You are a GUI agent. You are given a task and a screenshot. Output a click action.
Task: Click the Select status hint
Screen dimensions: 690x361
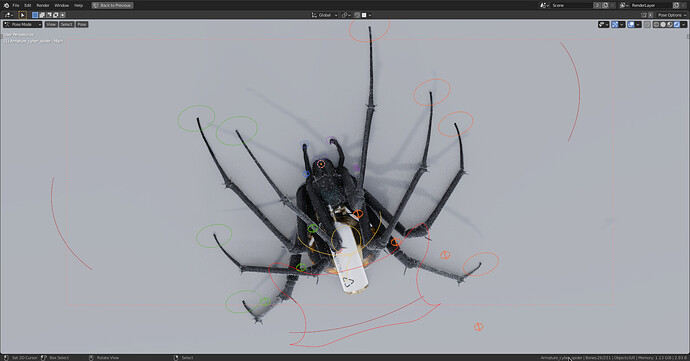187,357
